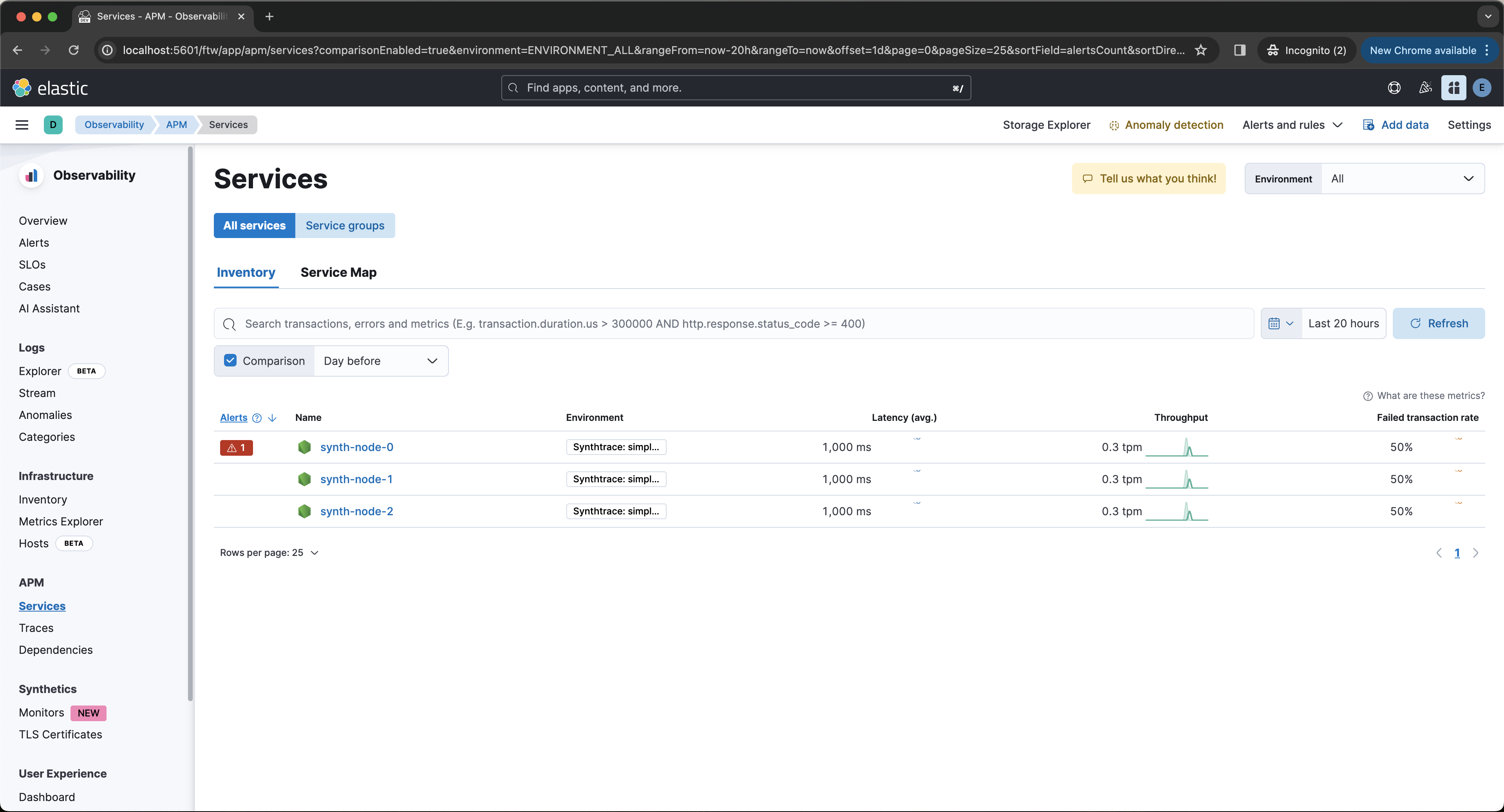Open Storage Explorer in the header

click(x=1046, y=125)
